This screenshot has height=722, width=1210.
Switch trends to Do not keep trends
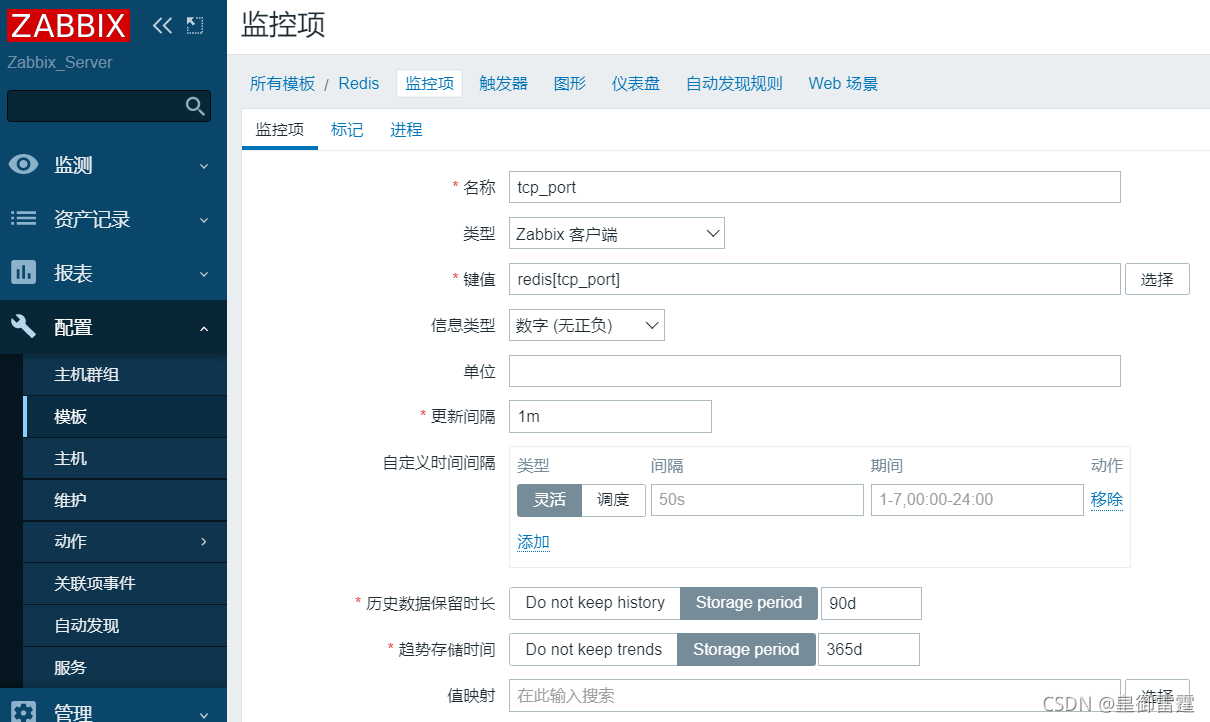tap(592, 649)
